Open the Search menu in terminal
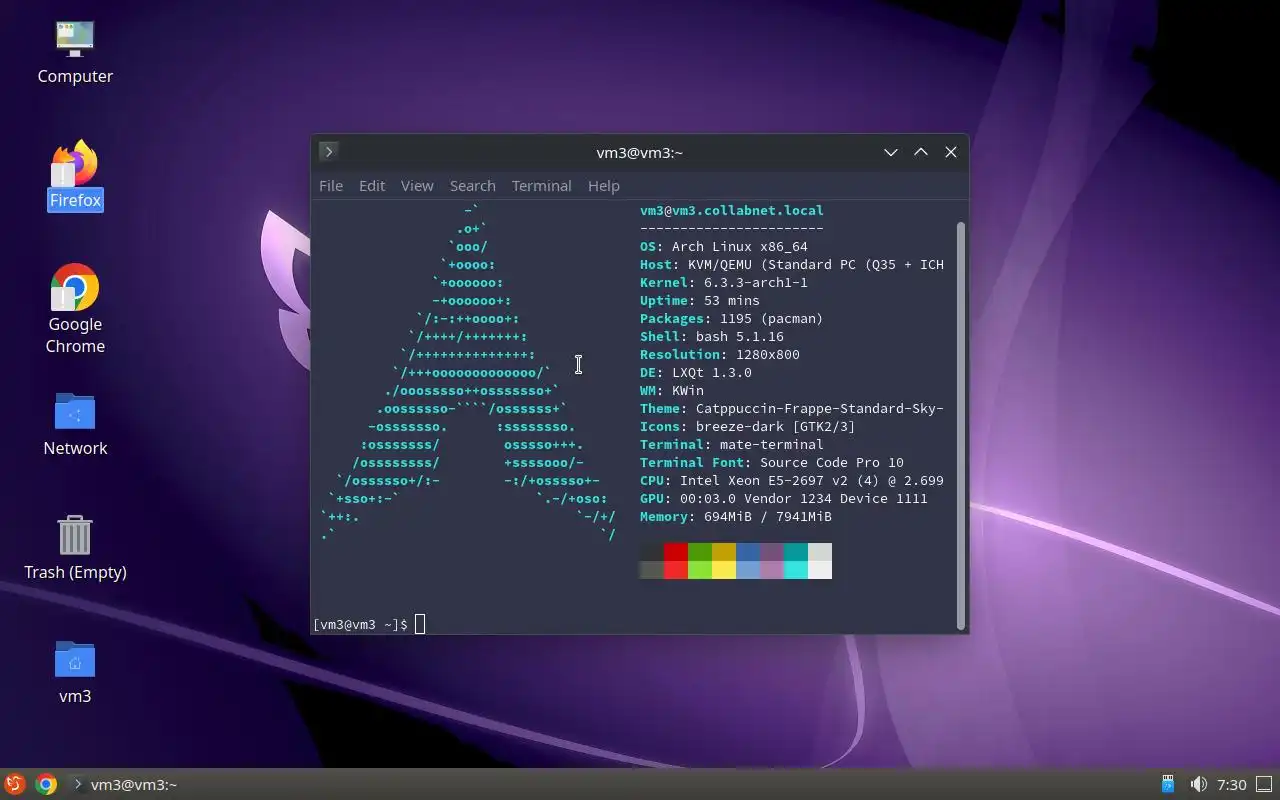1280x800 pixels. pos(472,186)
